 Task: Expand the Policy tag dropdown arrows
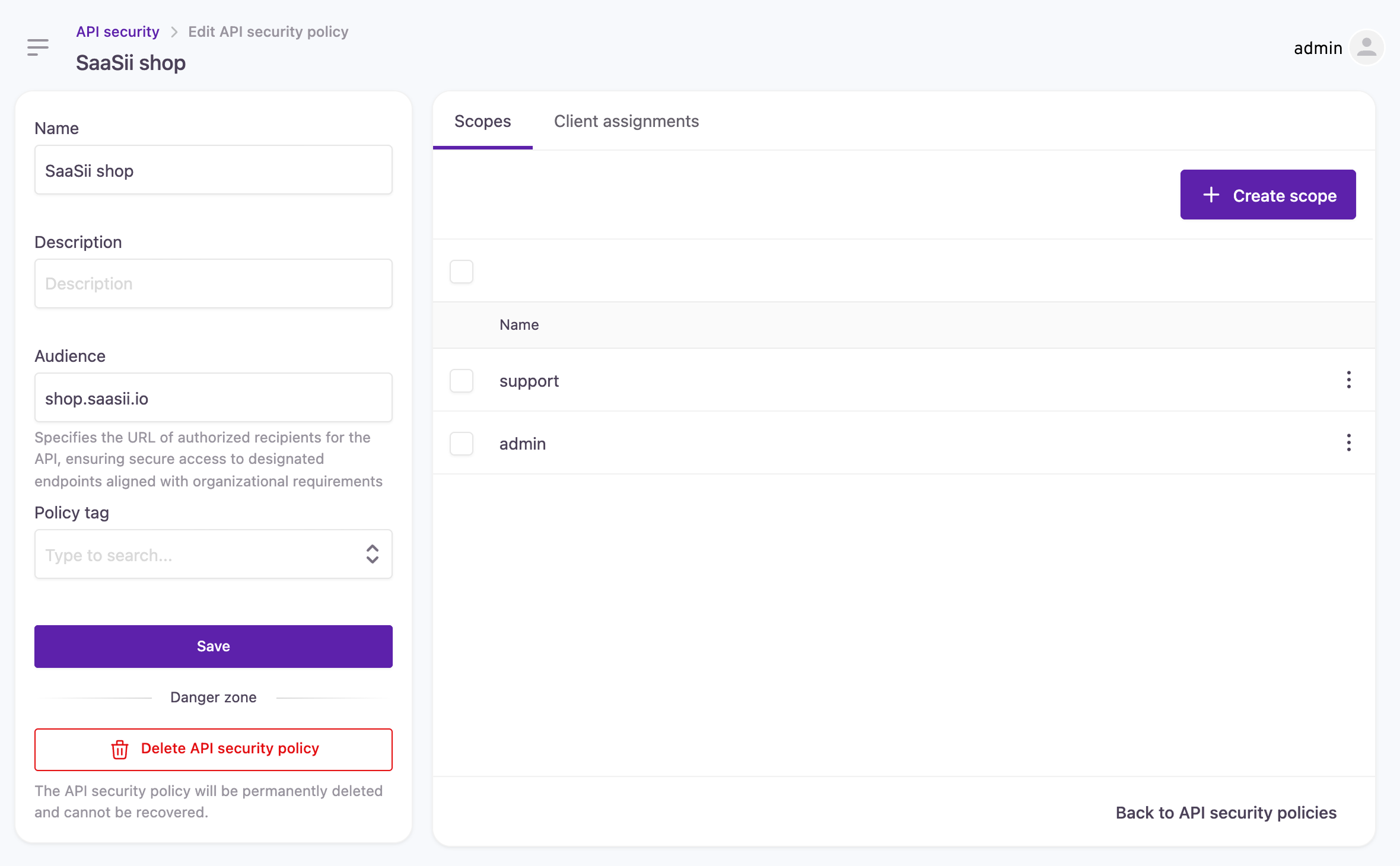(x=372, y=554)
